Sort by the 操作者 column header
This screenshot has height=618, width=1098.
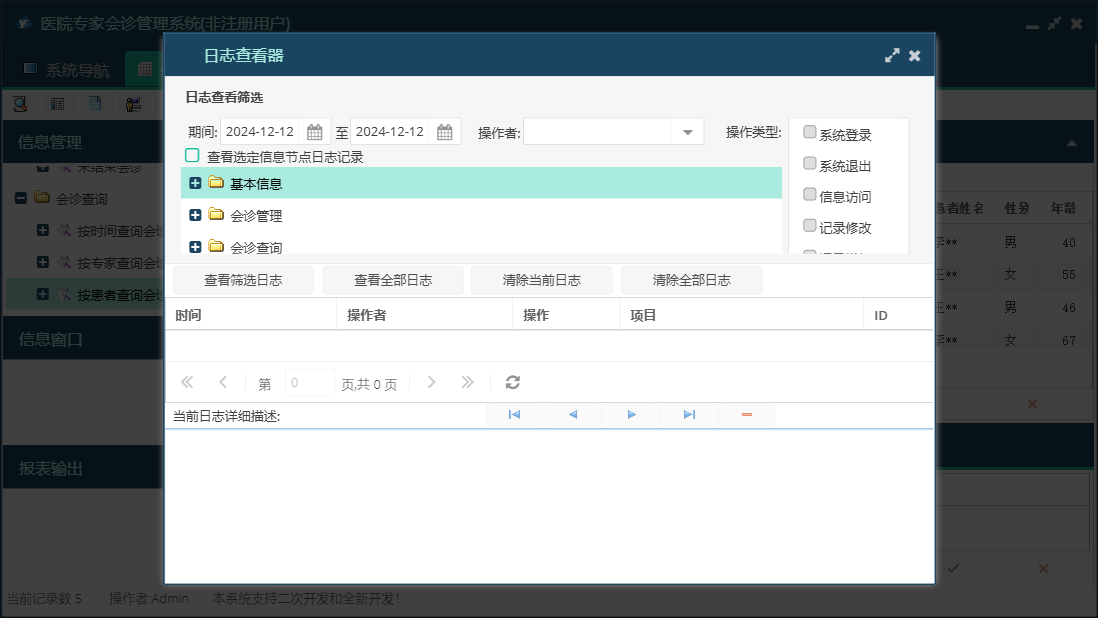tap(367, 315)
